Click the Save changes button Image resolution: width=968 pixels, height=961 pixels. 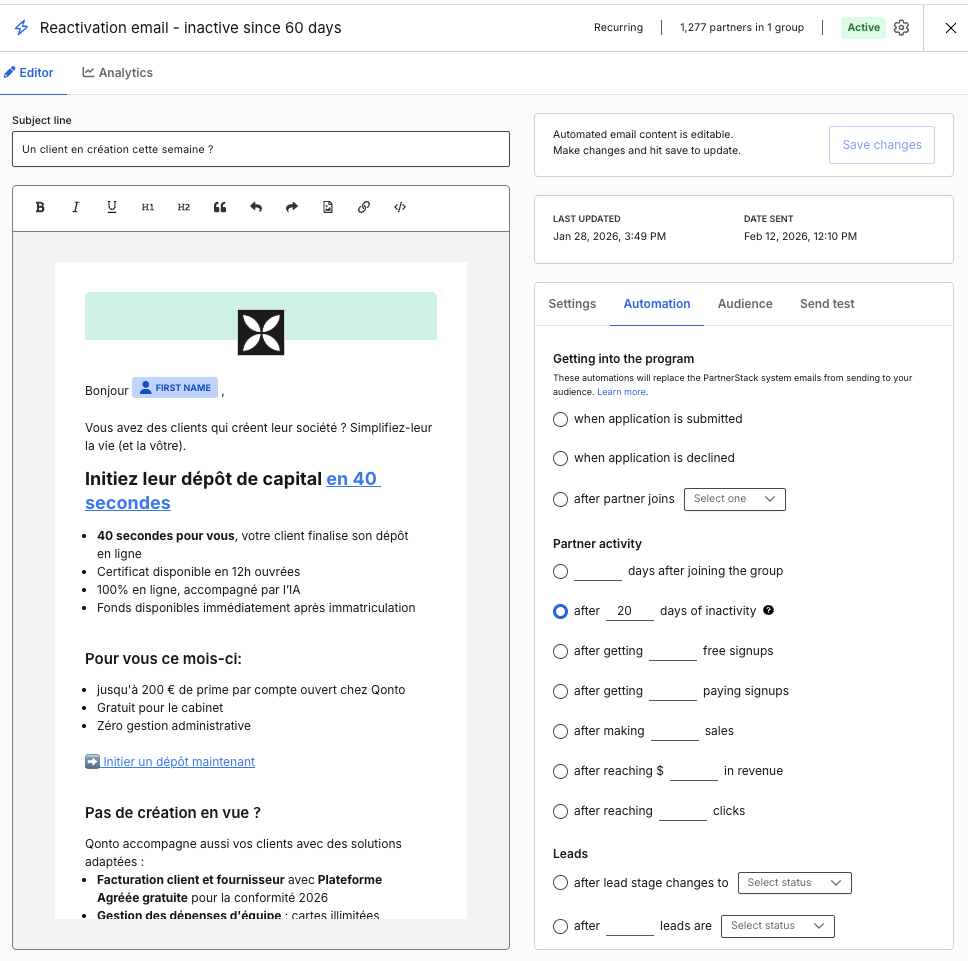point(882,145)
